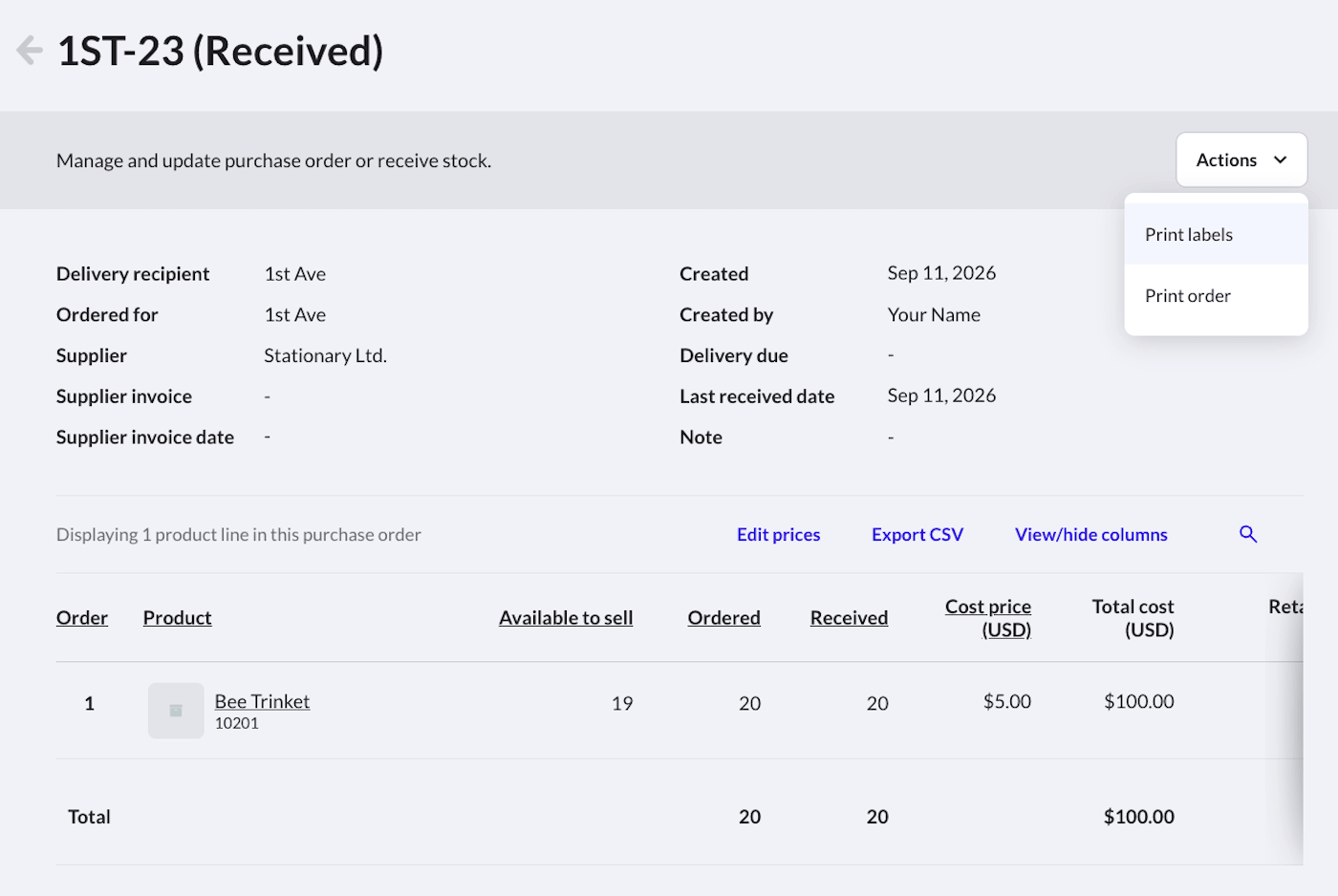The height and width of the screenshot is (896, 1338).
Task: Select the supplier name Stationary Ltd.
Action: pos(325,355)
